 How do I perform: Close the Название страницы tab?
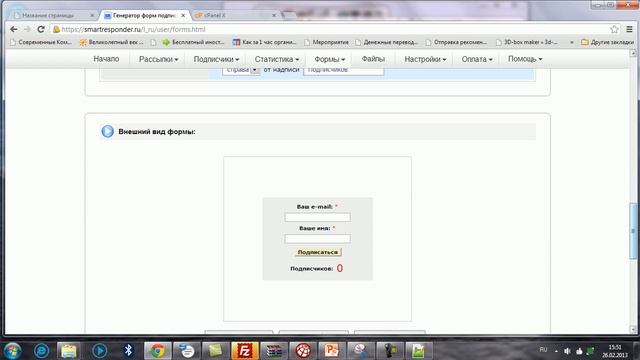pos(92,16)
